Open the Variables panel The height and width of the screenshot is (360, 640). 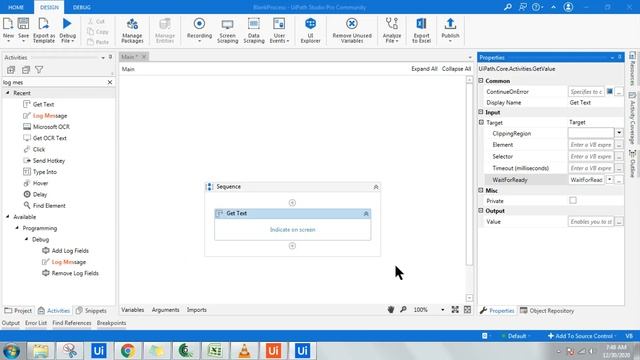coord(133,310)
